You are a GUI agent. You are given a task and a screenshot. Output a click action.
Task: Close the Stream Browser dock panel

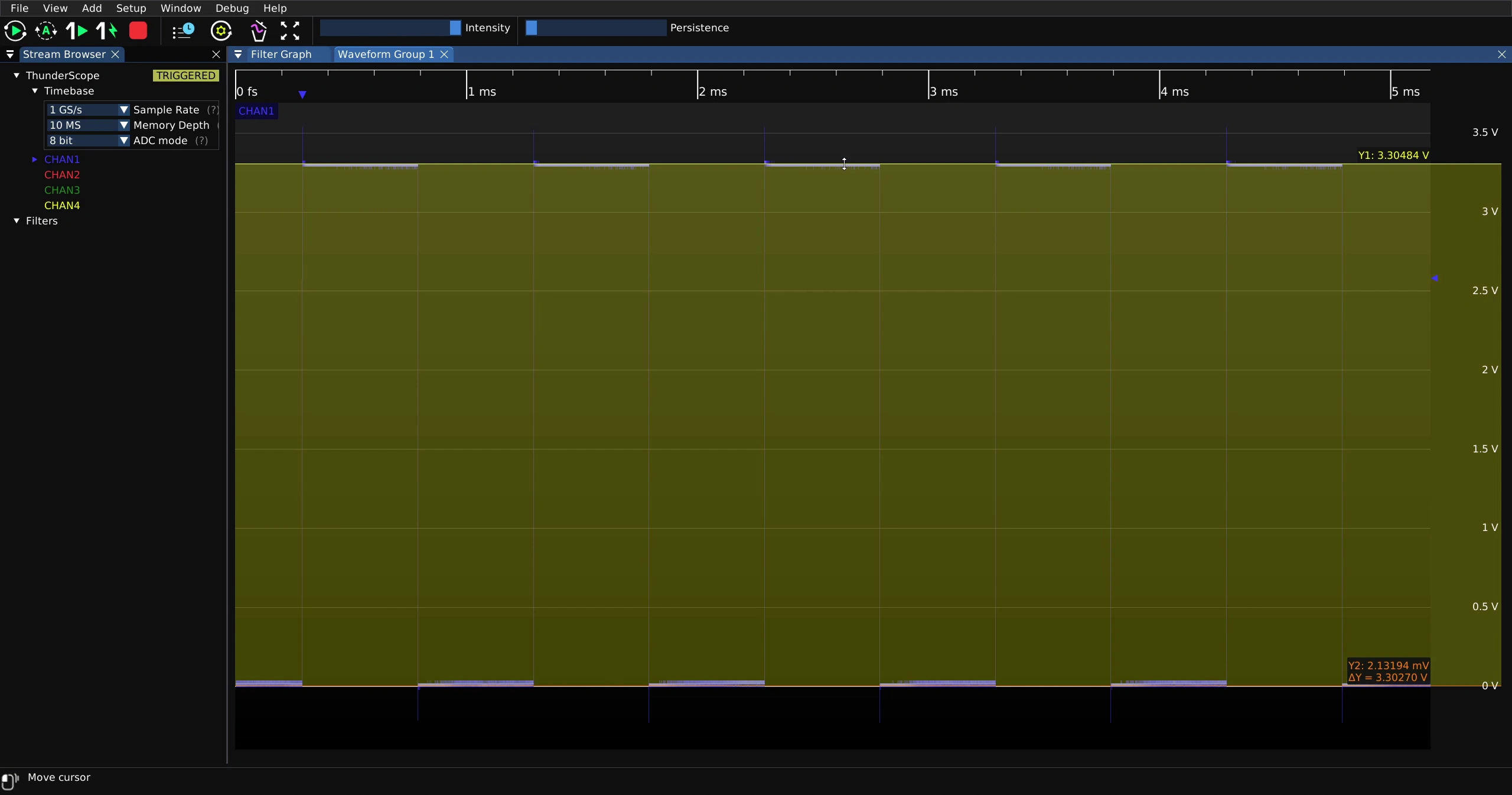(x=216, y=54)
